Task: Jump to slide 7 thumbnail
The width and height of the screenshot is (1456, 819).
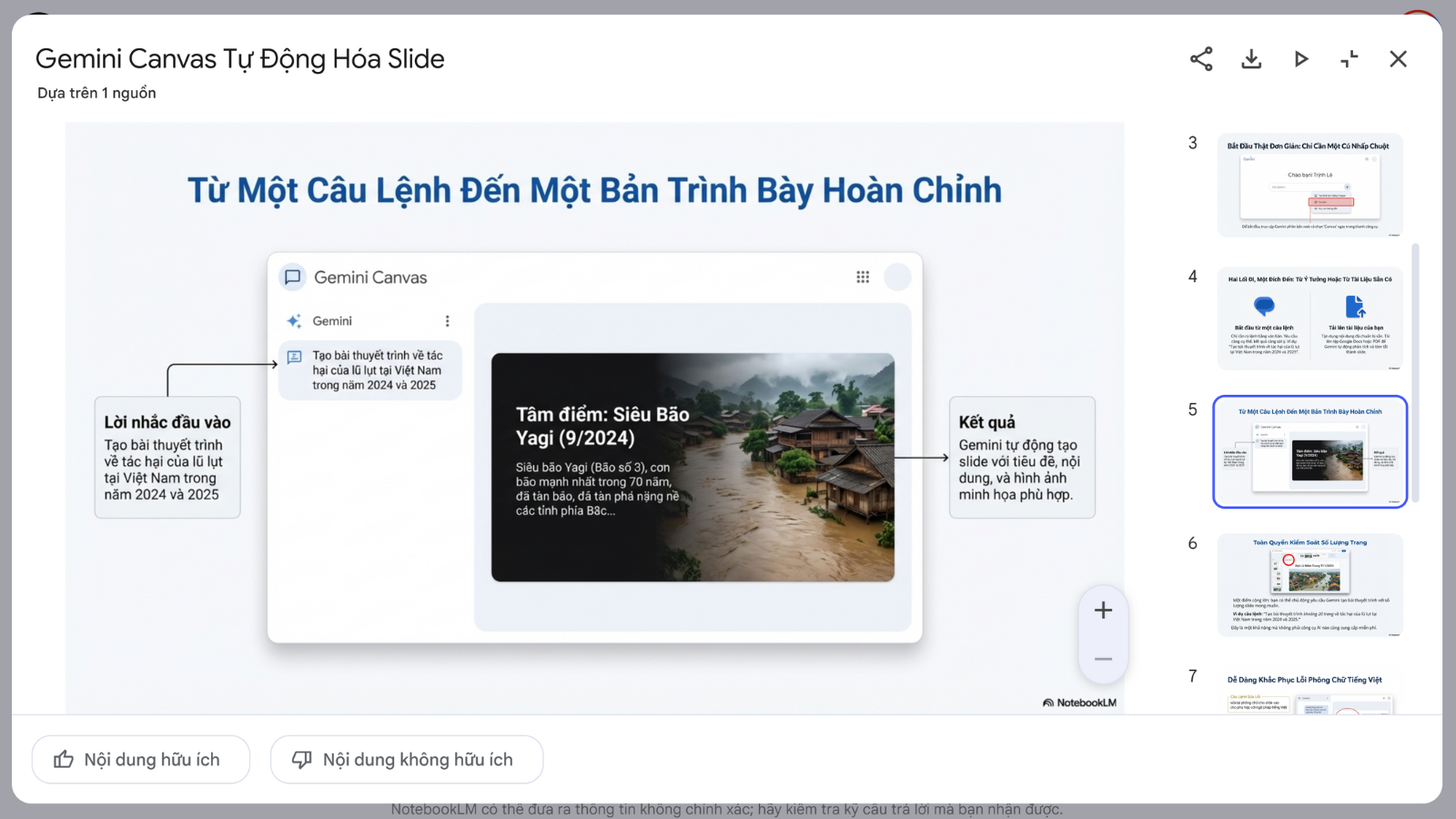Action: pyautogui.click(x=1309, y=693)
